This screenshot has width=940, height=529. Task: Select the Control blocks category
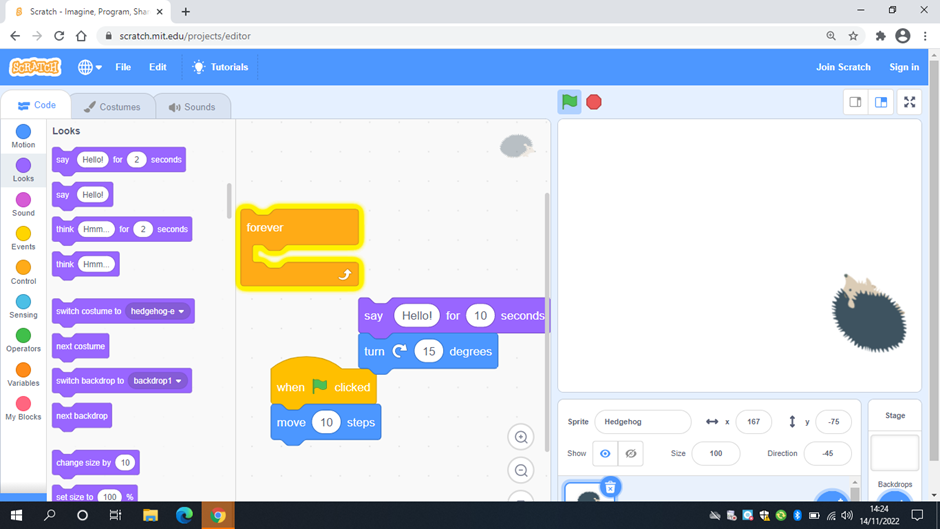(x=23, y=272)
